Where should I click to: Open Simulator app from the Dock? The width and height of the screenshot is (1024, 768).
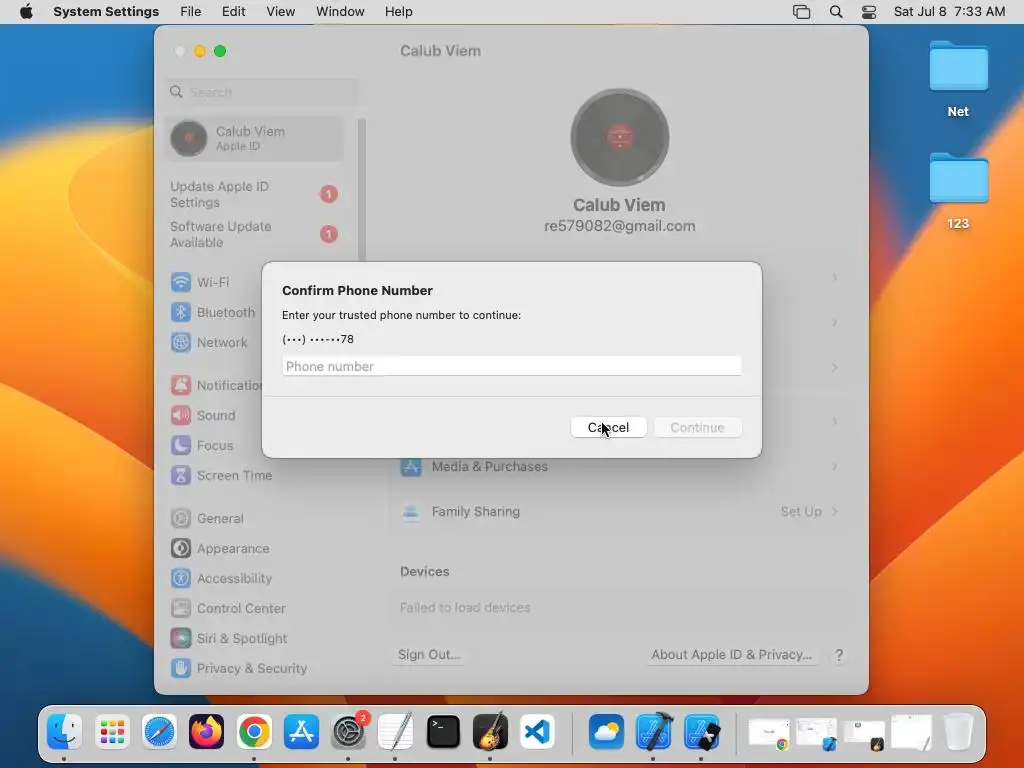(702, 731)
